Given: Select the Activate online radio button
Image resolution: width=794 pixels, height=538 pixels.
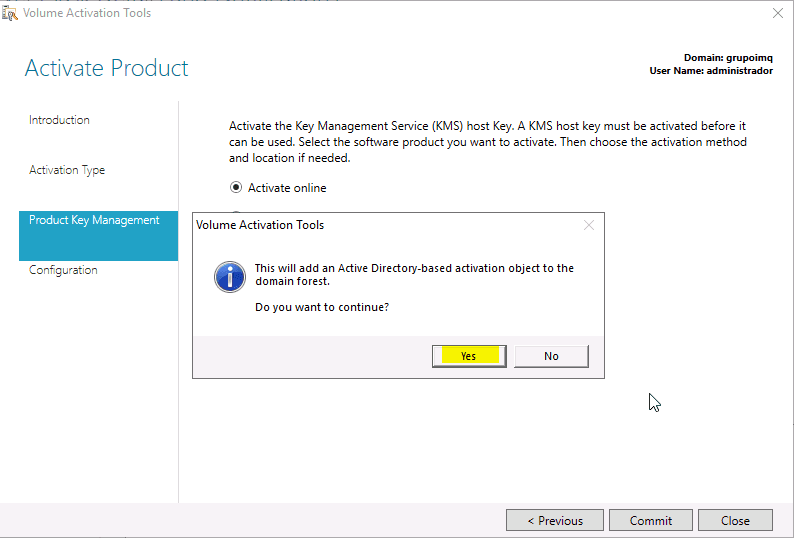Looking at the screenshot, I should 237,187.
